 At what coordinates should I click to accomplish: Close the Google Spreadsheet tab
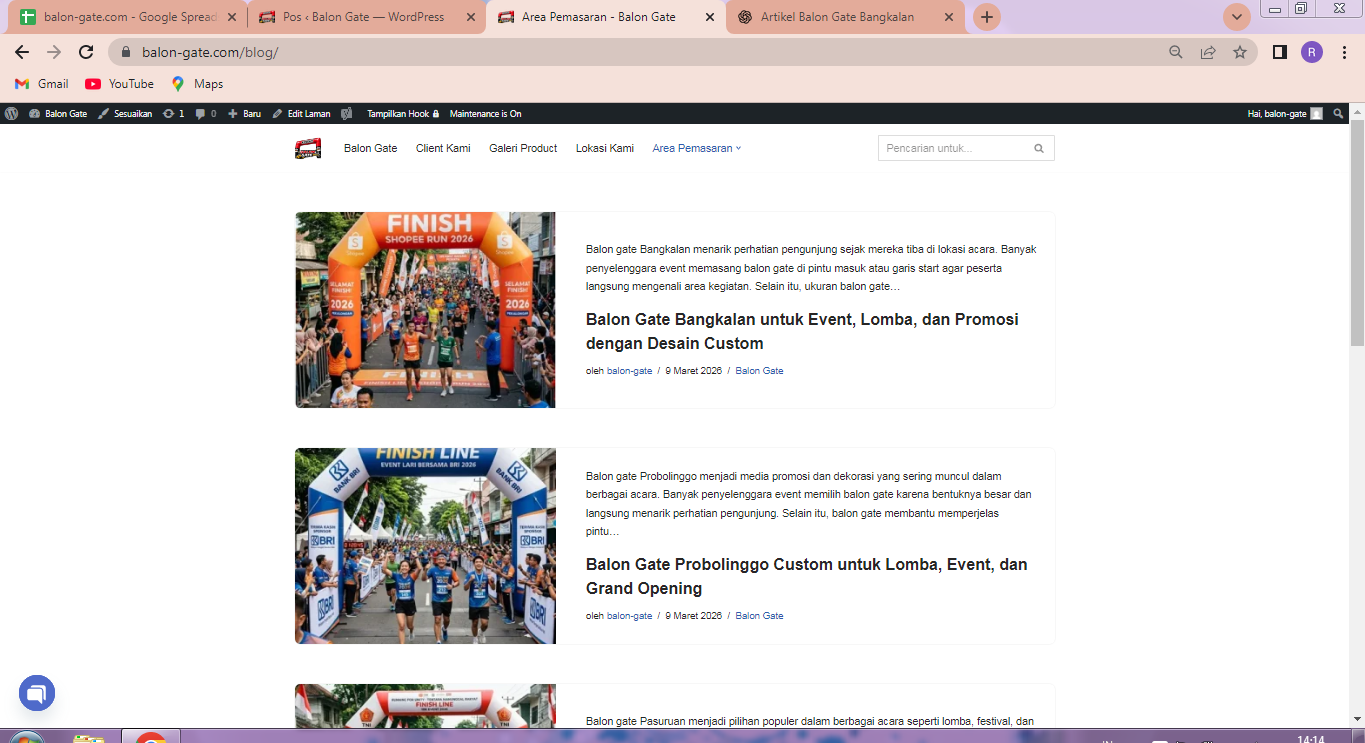tap(233, 17)
